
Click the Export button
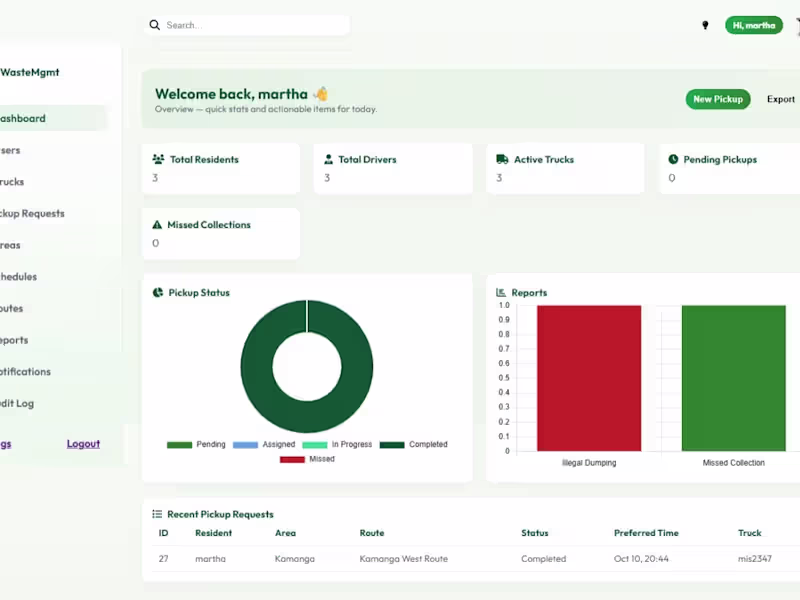(x=781, y=99)
